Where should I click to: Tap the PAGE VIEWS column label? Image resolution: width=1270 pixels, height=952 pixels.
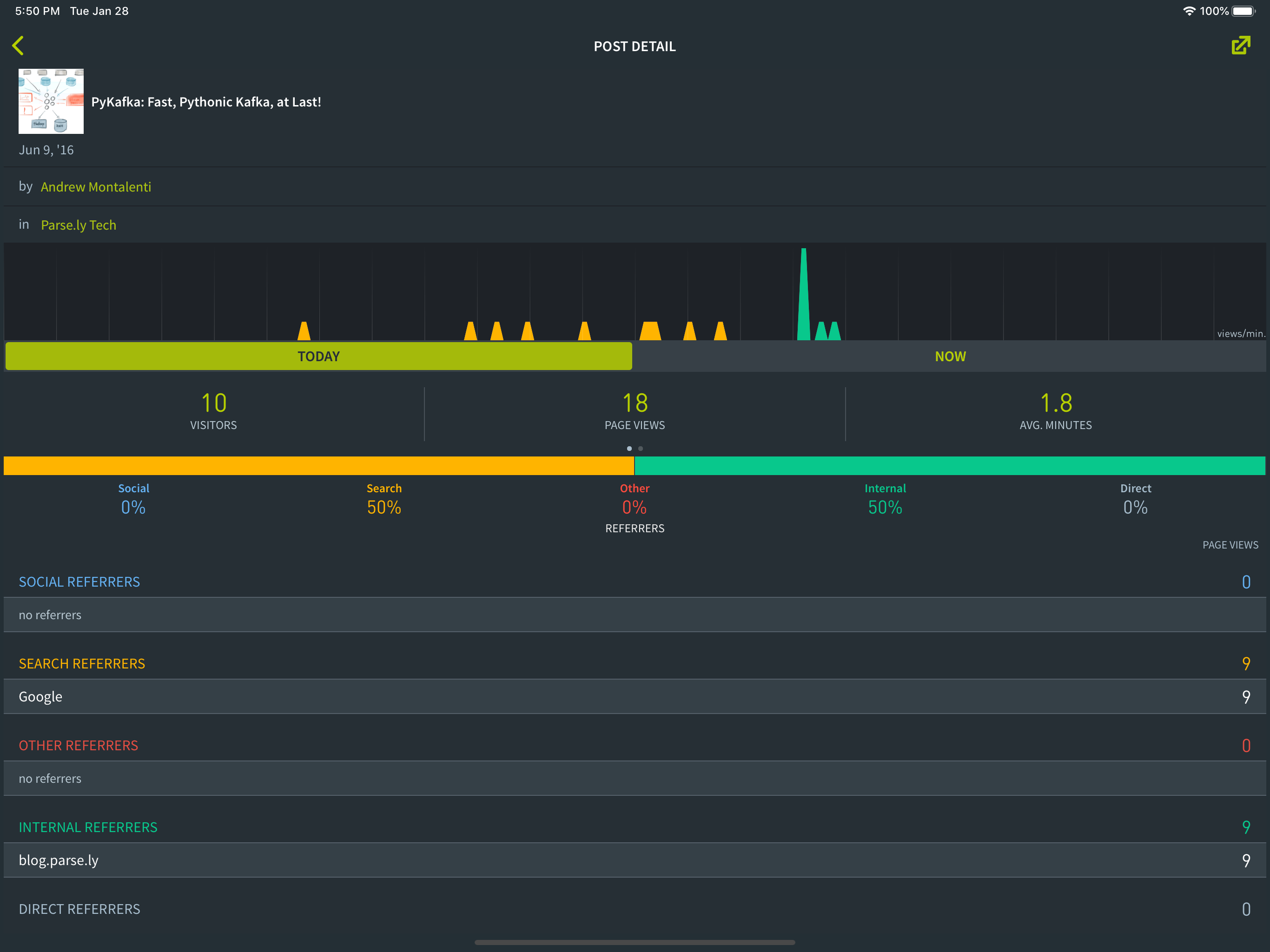point(1230,545)
